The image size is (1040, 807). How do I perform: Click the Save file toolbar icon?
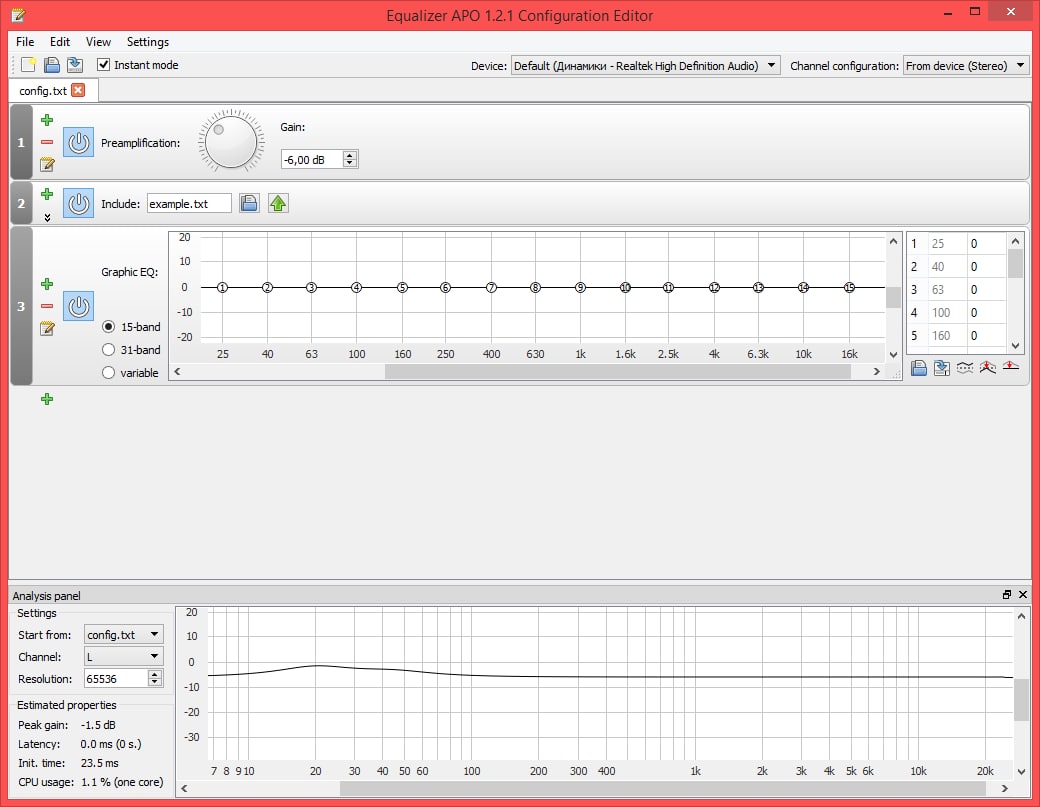pos(75,64)
